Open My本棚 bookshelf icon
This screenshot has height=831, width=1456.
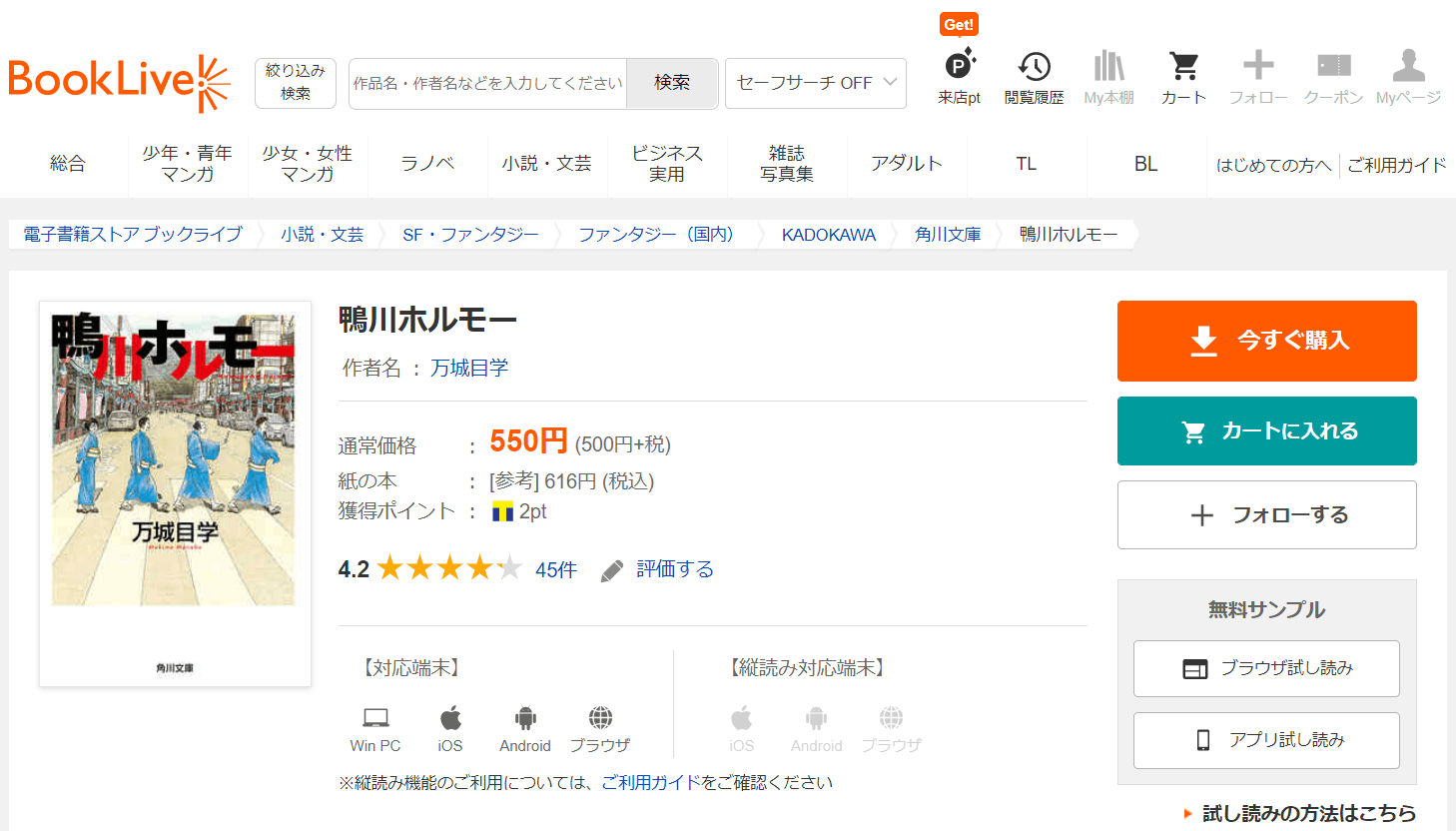pos(1108,67)
